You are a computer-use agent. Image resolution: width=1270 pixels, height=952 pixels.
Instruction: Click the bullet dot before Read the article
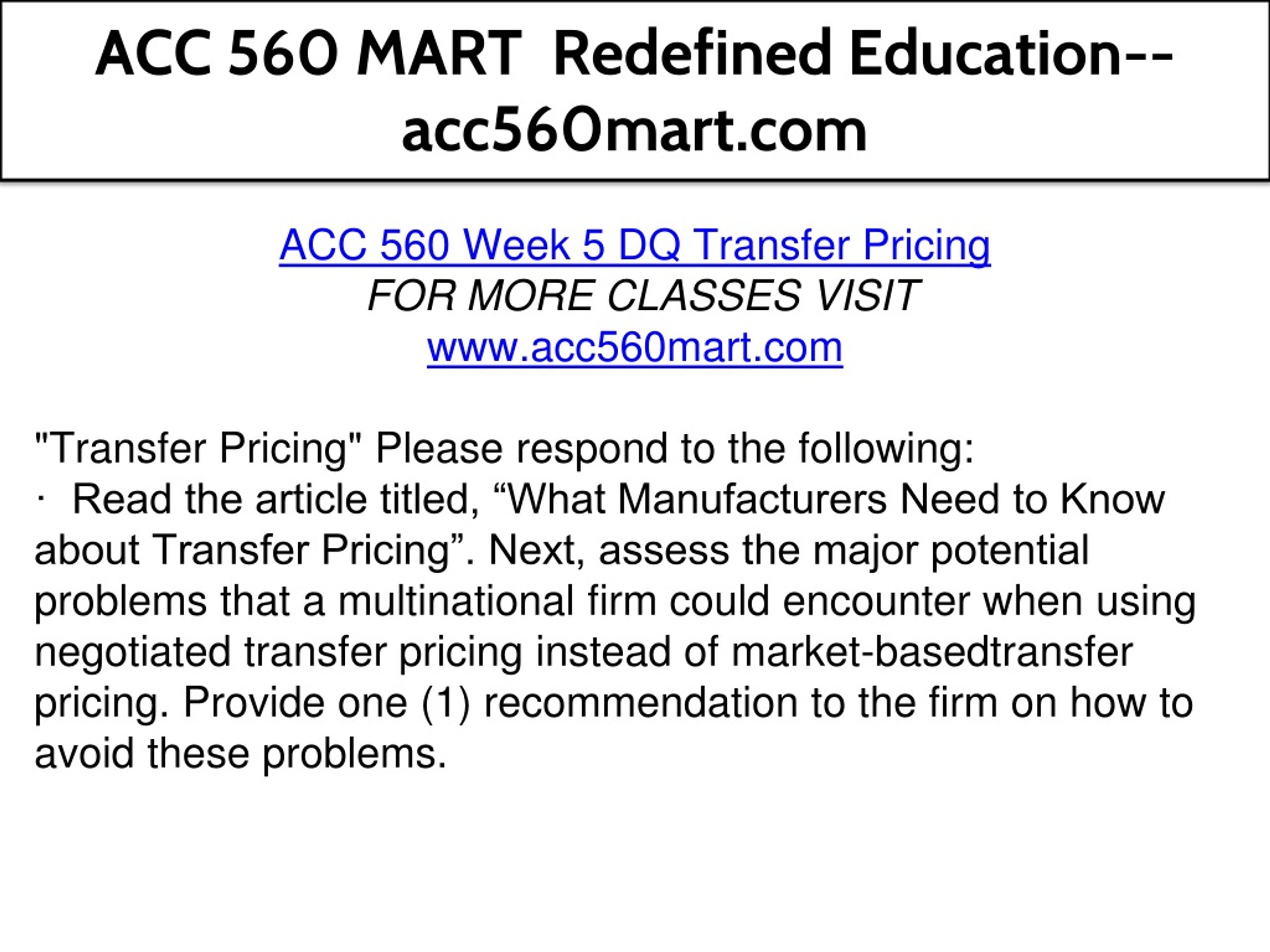click(41, 500)
